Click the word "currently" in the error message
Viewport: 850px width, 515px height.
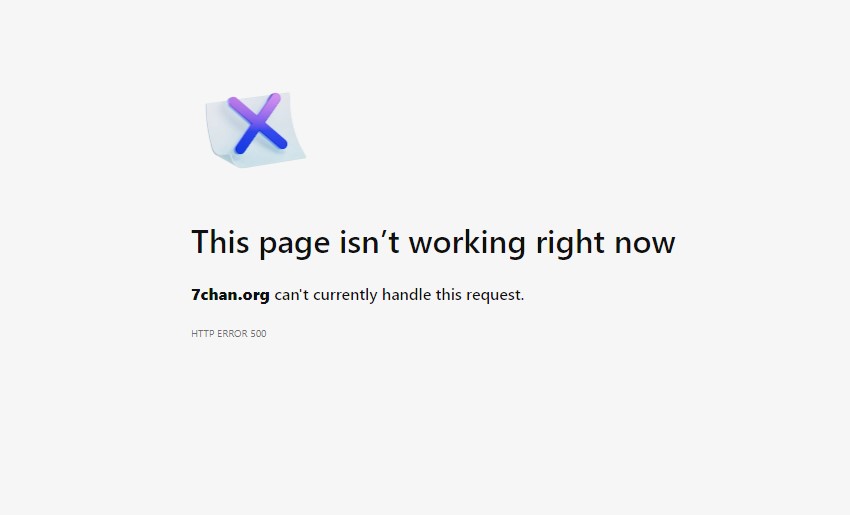click(x=345, y=295)
